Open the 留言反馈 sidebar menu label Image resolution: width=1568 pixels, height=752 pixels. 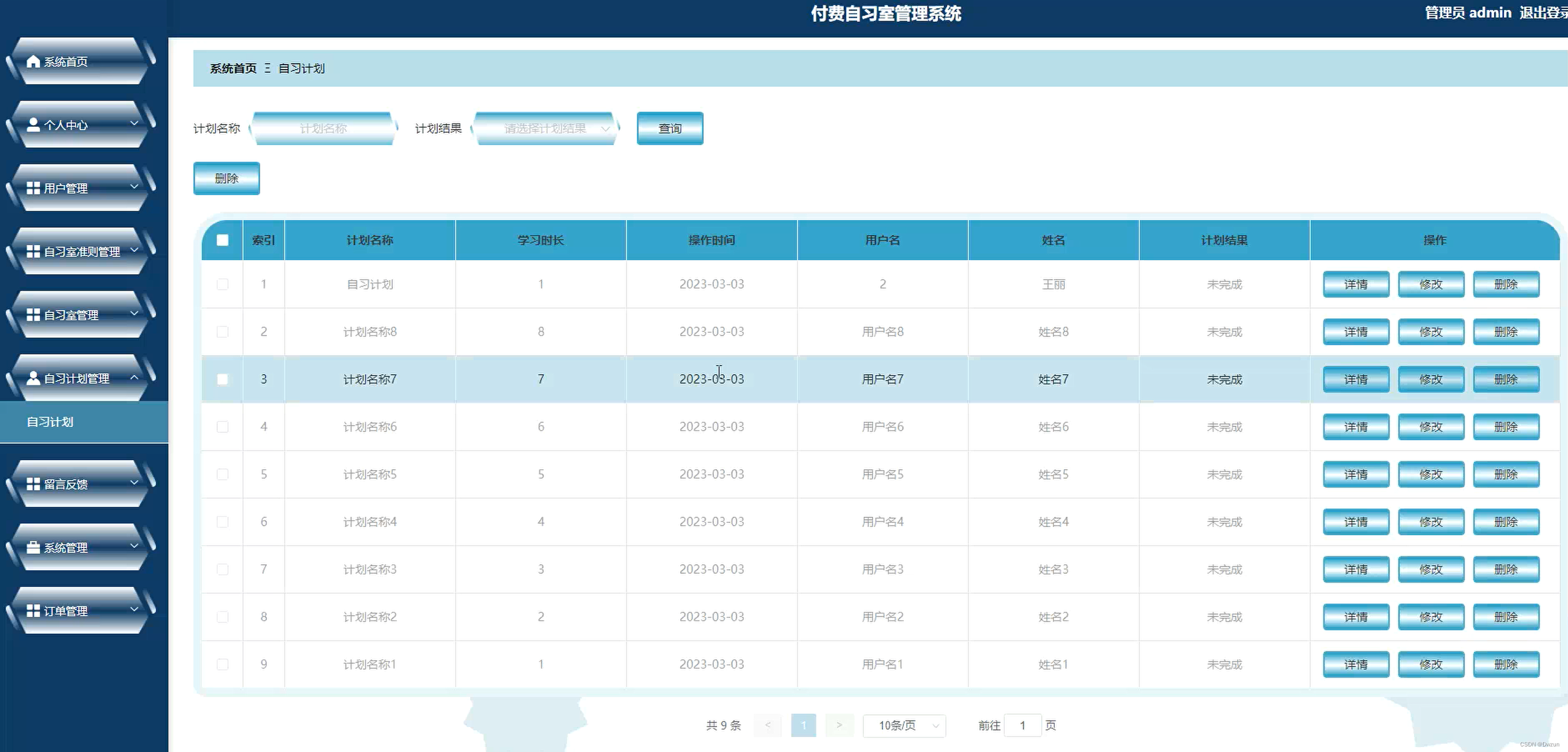pos(66,484)
